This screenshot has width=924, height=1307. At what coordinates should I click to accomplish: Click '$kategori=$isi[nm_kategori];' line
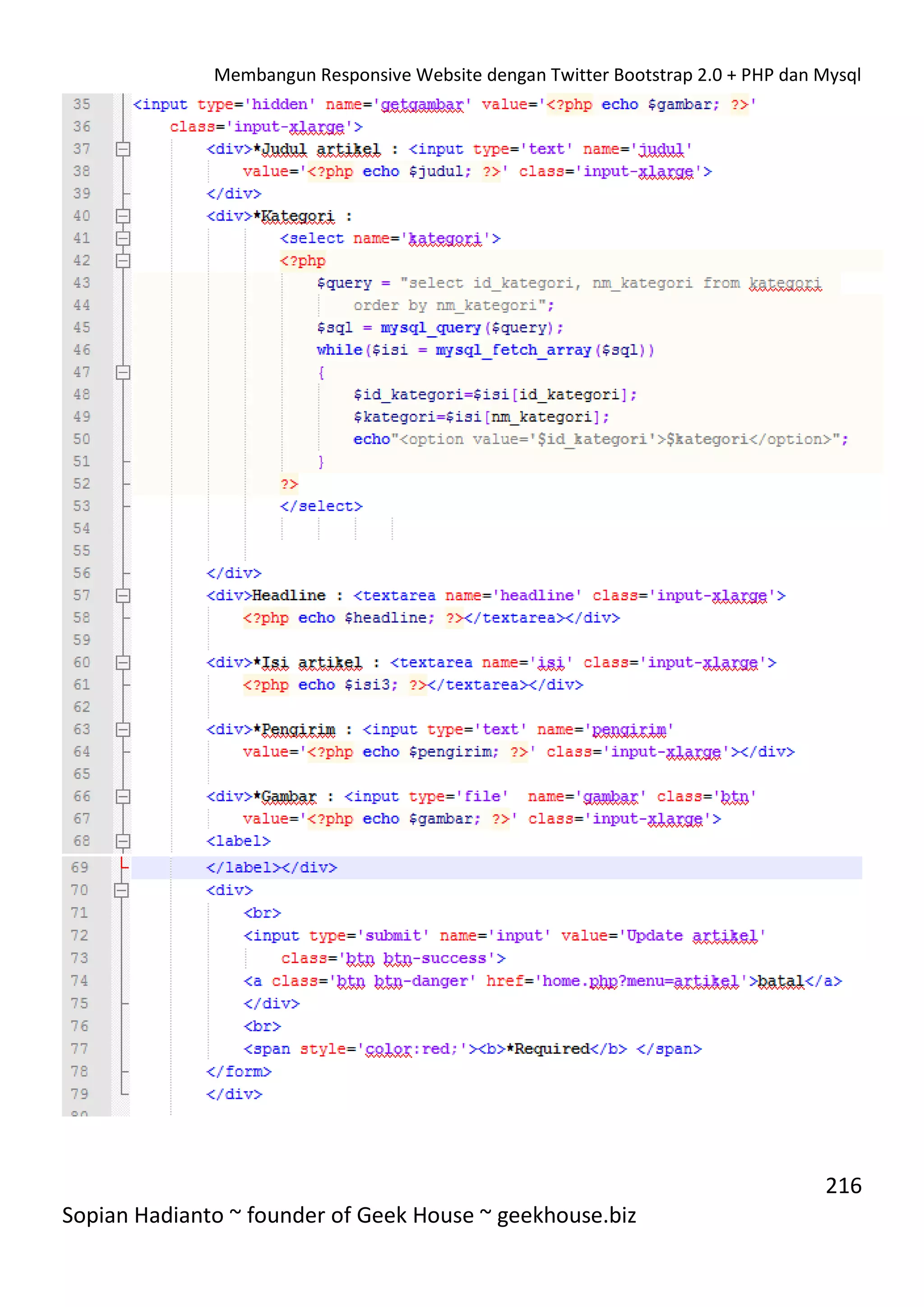(481, 417)
